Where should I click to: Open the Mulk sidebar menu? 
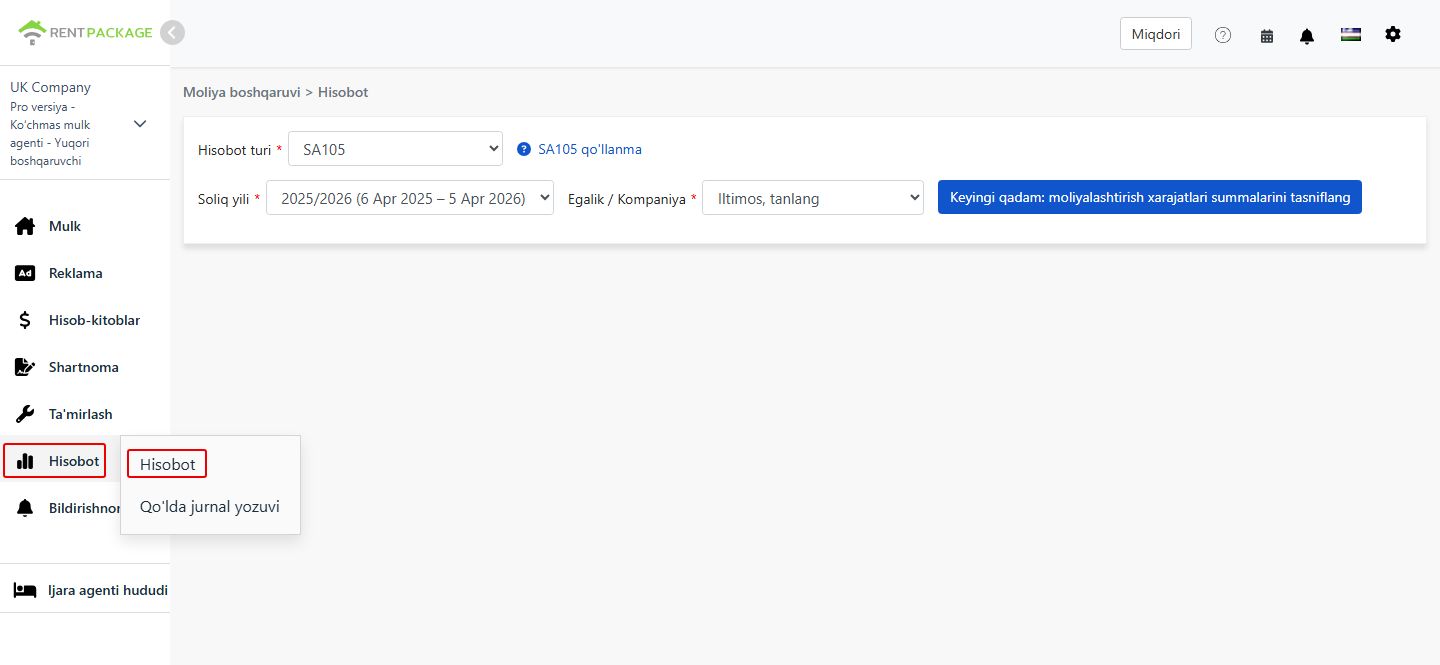click(65, 226)
